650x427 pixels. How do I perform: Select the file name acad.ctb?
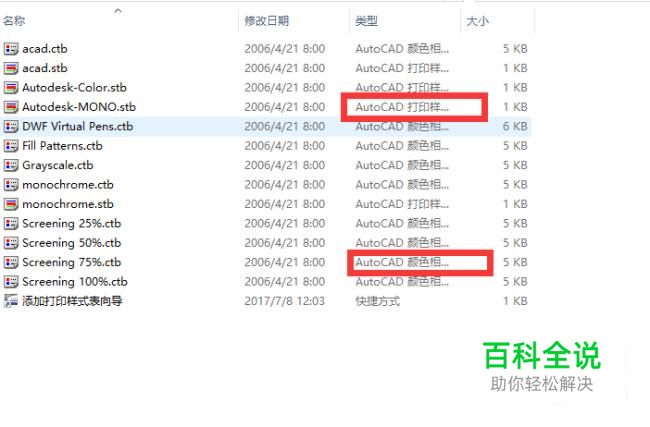[45, 49]
